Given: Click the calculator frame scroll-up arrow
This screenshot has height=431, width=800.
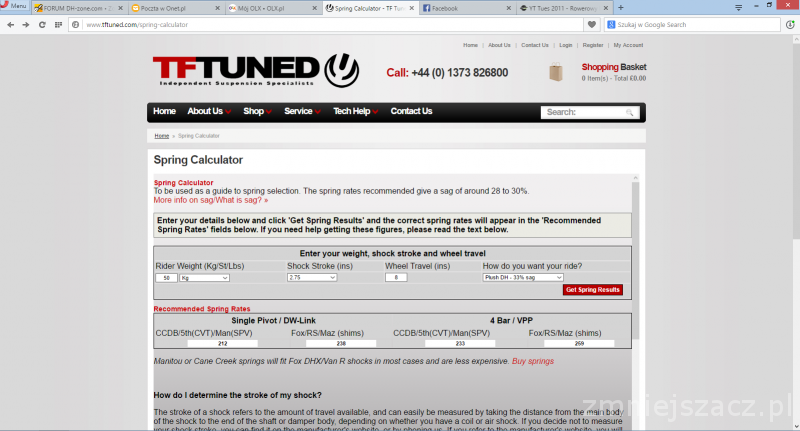Looking at the screenshot, I should tap(635, 178).
